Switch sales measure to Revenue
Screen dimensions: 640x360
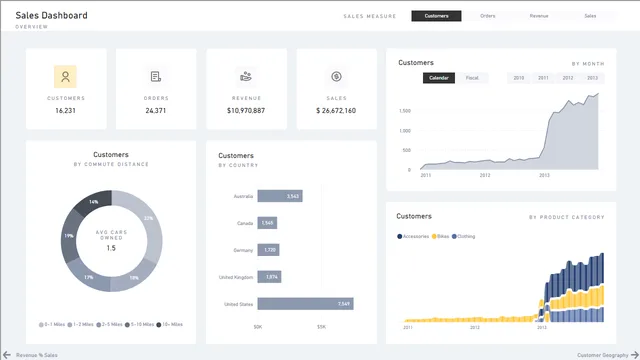[x=539, y=16]
